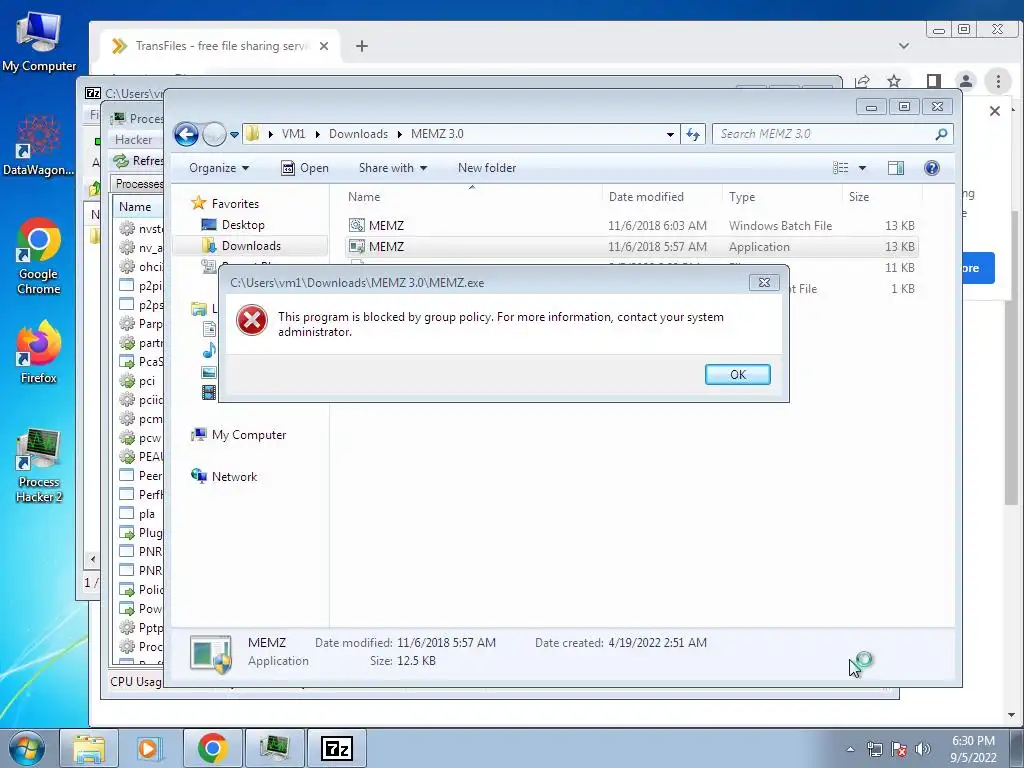The width and height of the screenshot is (1024, 768).
Task: Sort by Type column header
Action: [x=782, y=197]
